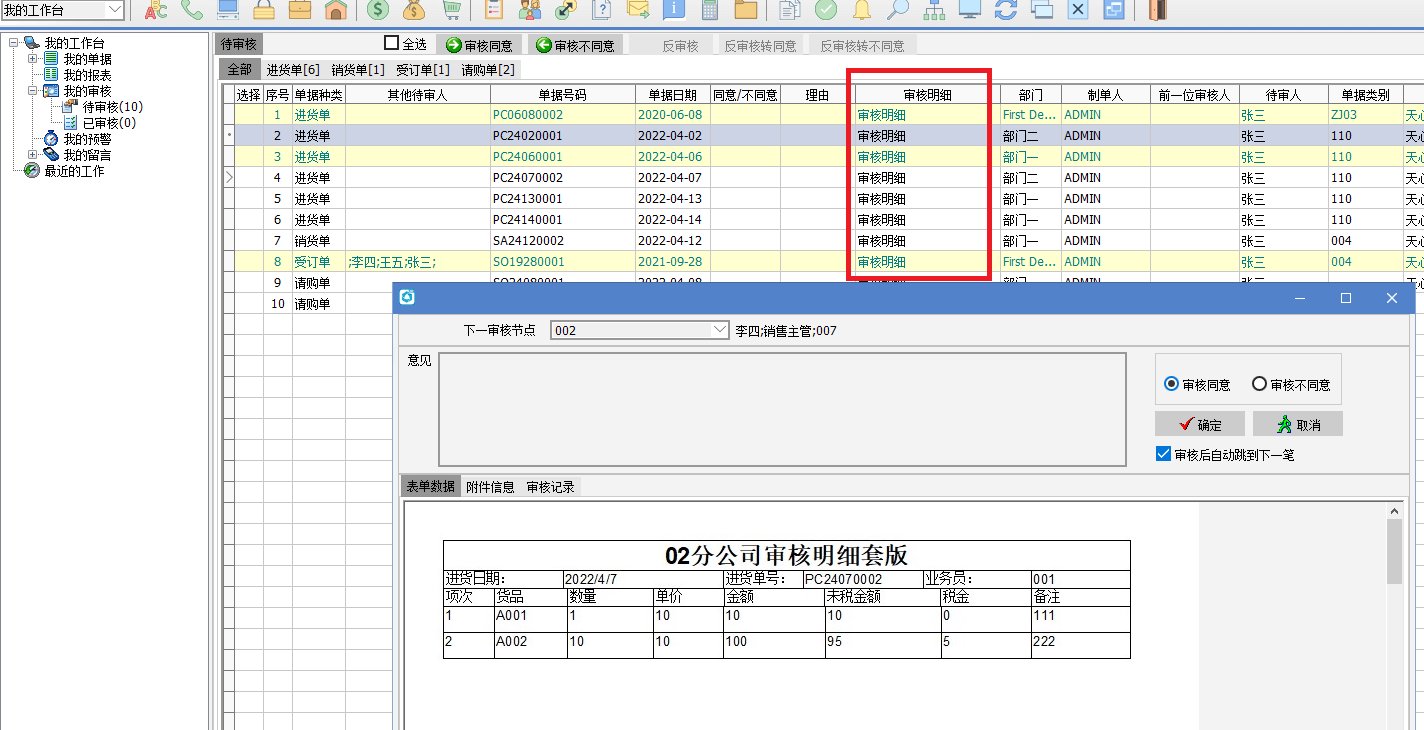This screenshot has width=1424, height=730.
Task: Select the 审核不同意 radio button
Action: [1259, 384]
